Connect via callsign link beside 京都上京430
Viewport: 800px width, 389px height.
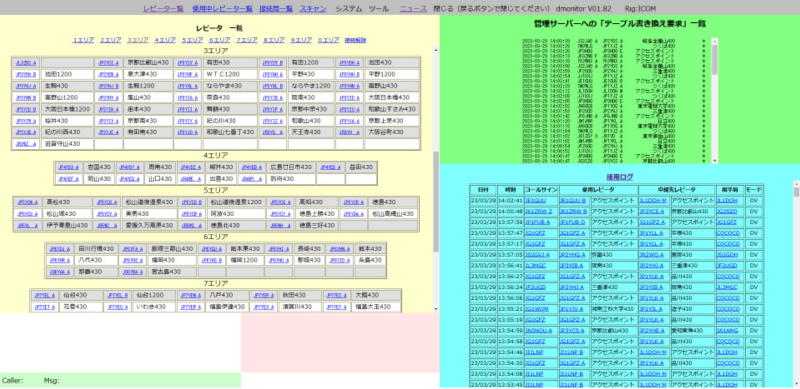click(349, 121)
